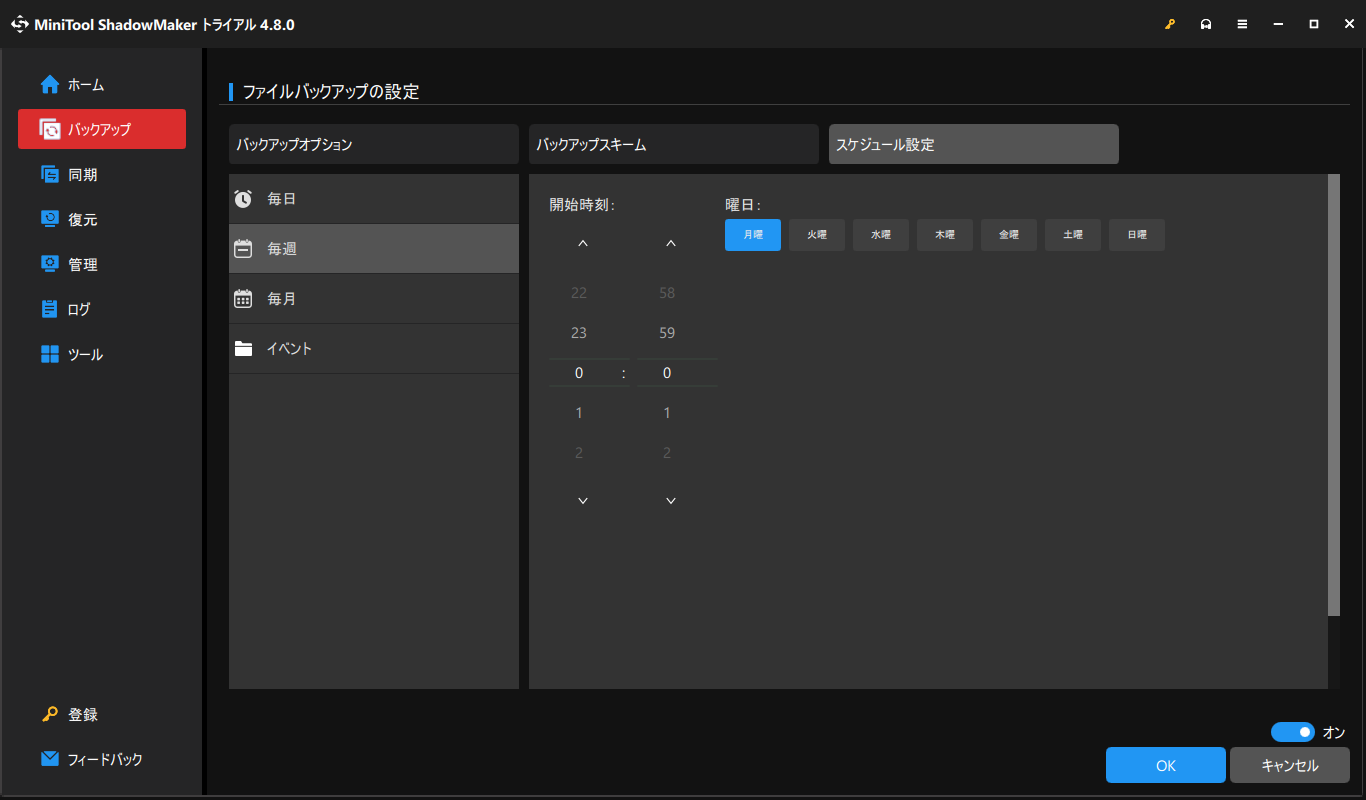1366x800 pixels.
Task: Switch to the バックアップスキーム tab
Action: [673, 144]
